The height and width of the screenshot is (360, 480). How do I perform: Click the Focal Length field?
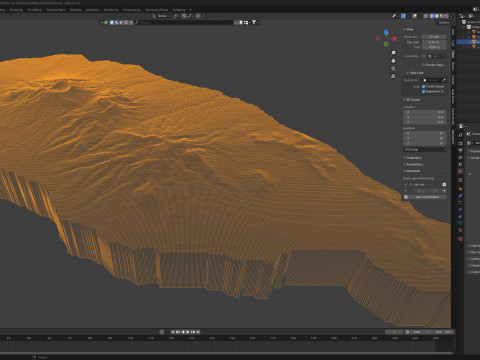point(434,37)
